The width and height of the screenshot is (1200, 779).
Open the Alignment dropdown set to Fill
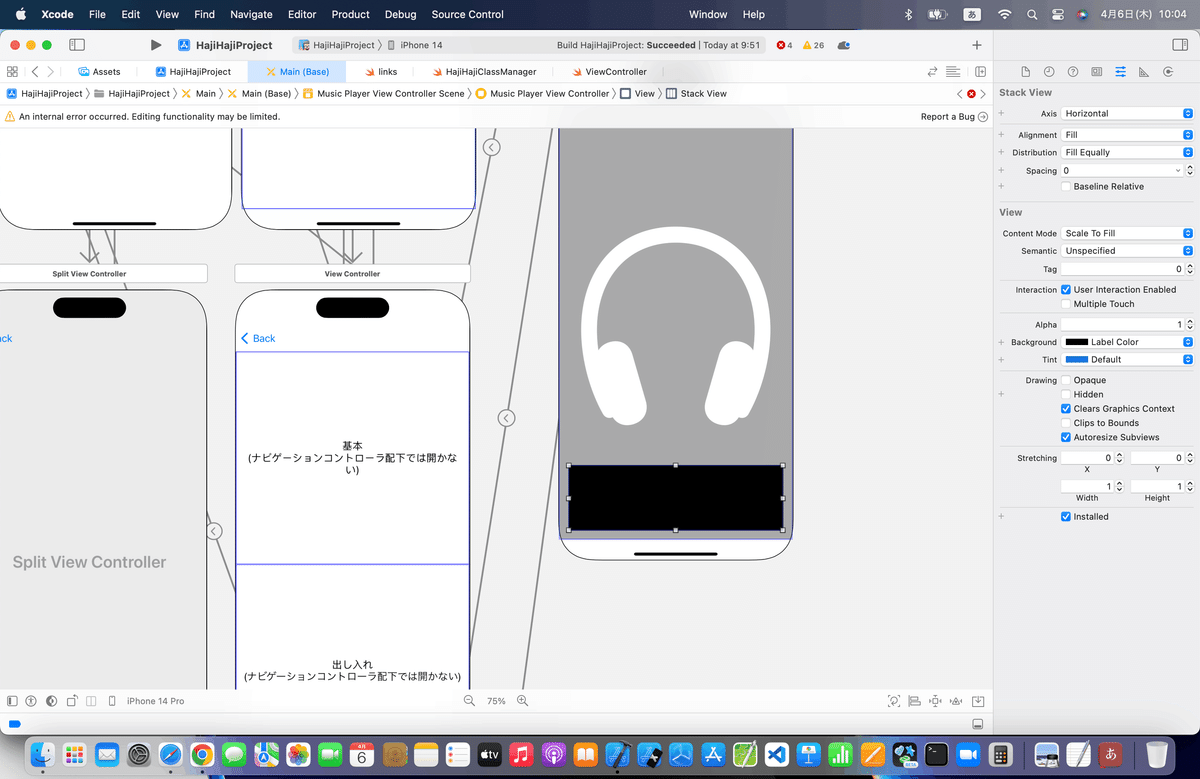(x=1127, y=135)
